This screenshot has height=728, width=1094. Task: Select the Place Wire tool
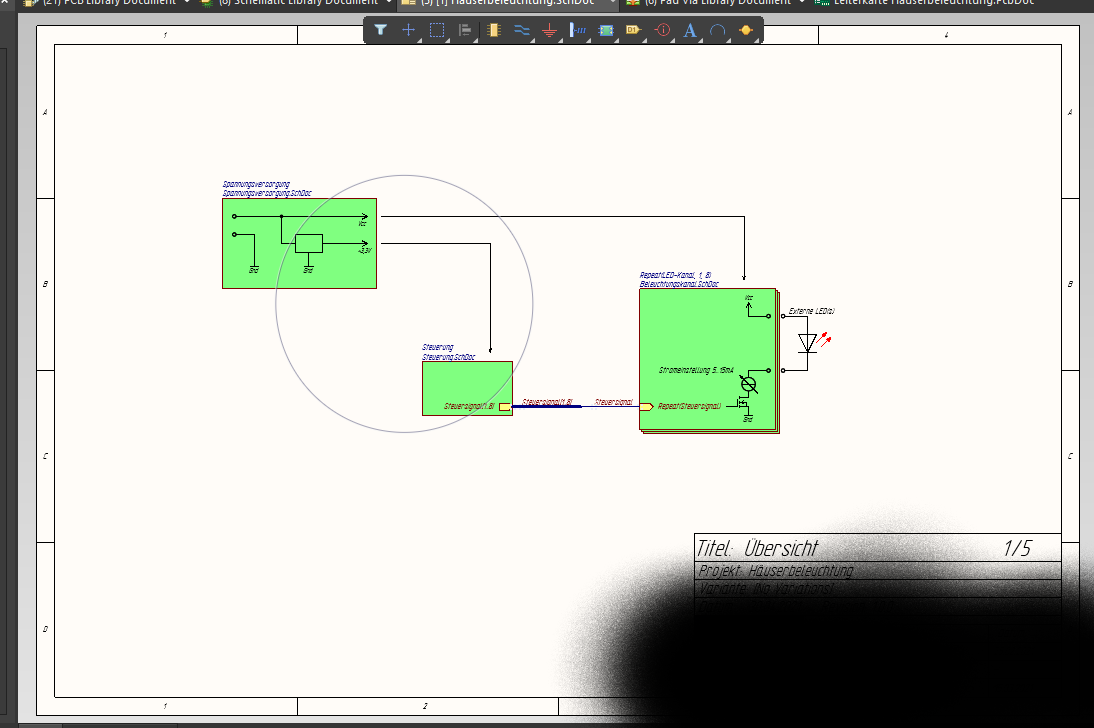(x=522, y=30)
